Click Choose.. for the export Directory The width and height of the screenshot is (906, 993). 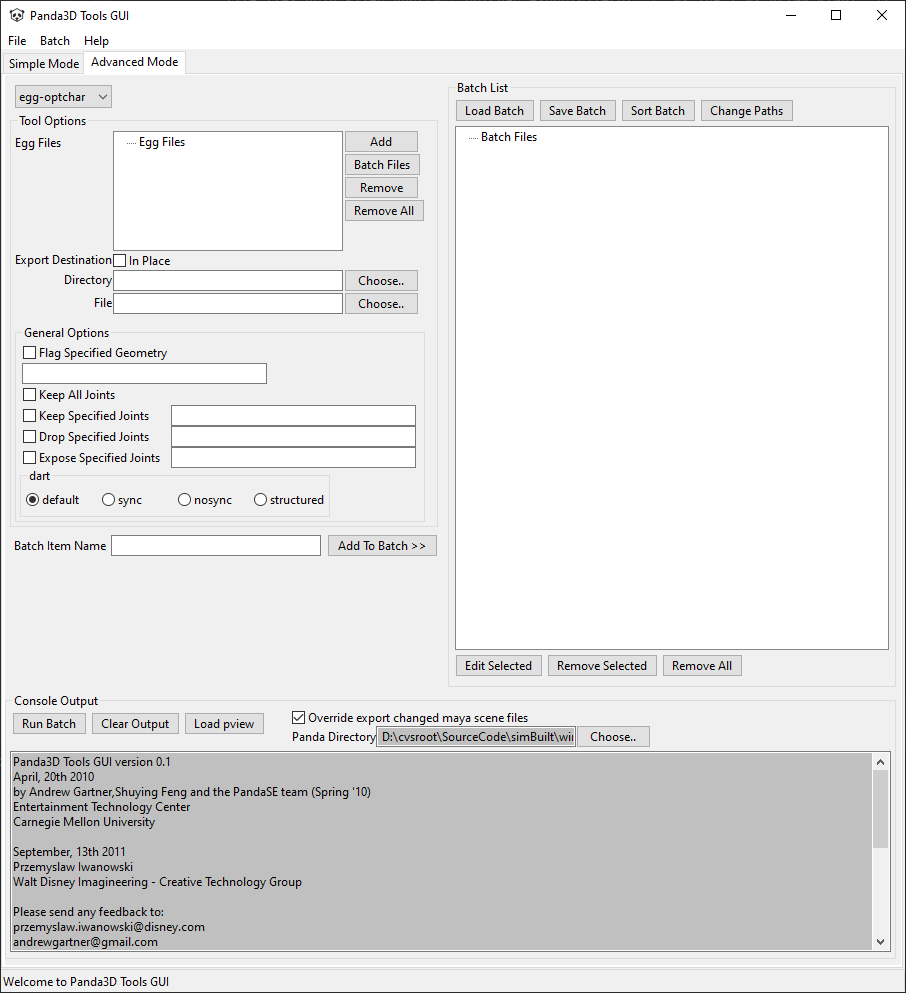[381, 281]
